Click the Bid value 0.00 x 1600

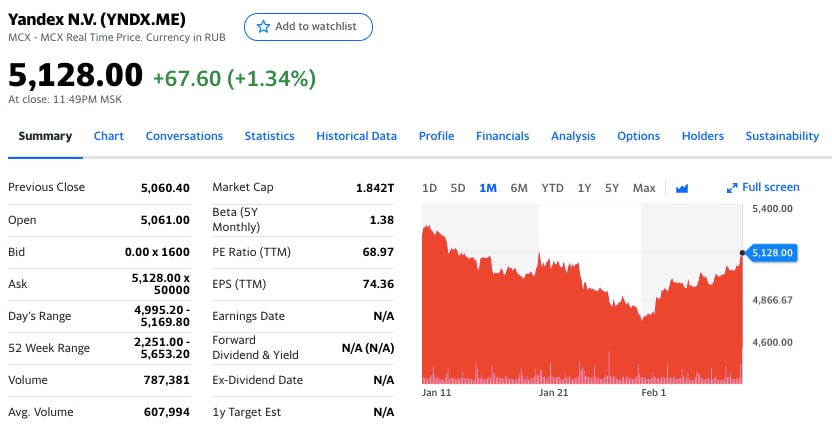click(x=157, y=252)
